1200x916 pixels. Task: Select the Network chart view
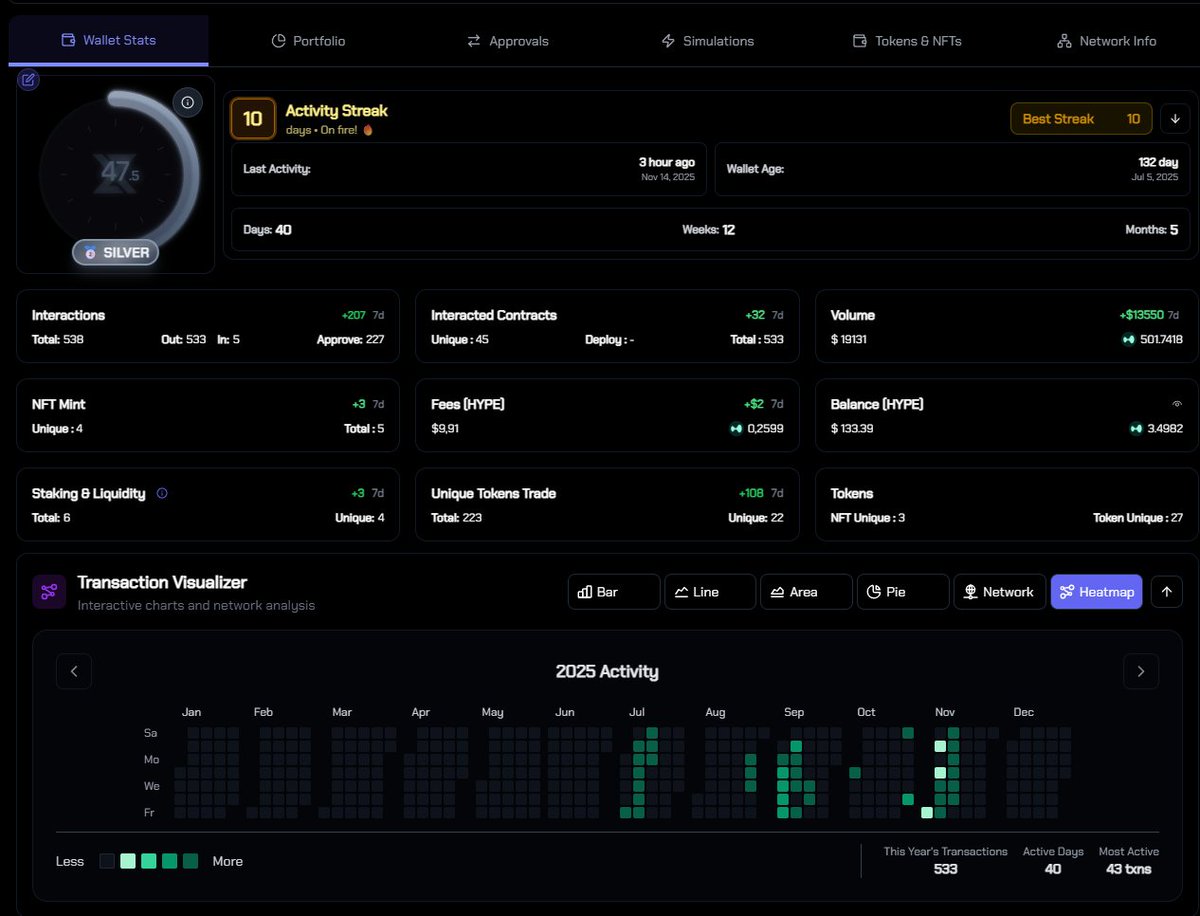click(x=1000, y=592)
